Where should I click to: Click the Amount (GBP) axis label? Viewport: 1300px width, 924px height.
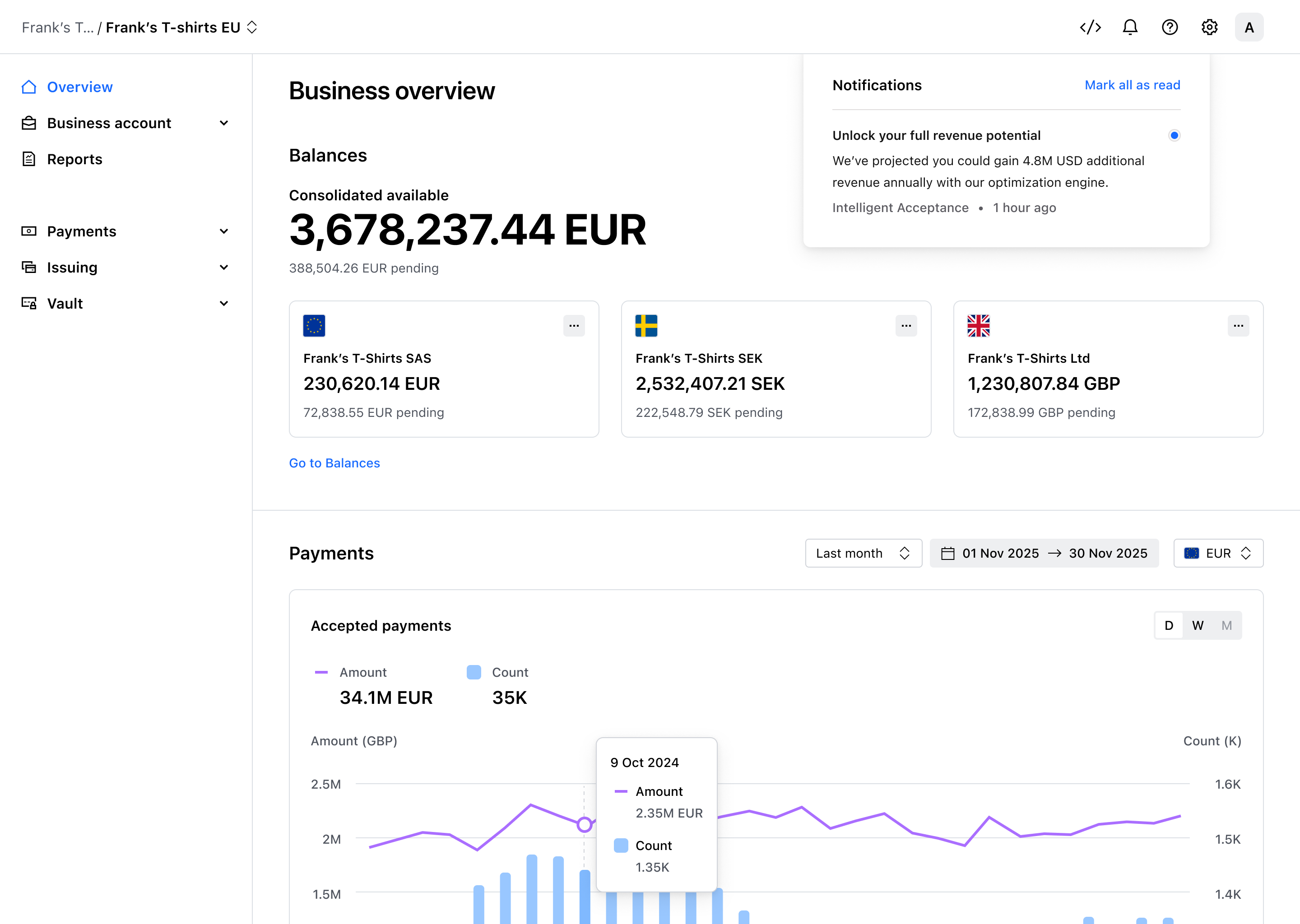click(354, 741)
